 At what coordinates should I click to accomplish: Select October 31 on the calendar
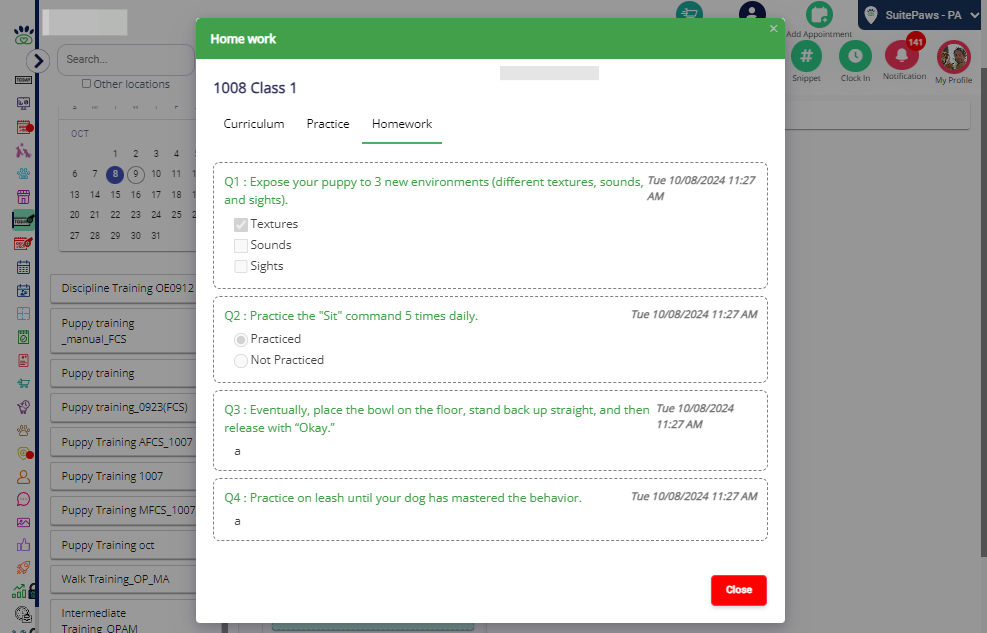[x=156, y=235]
